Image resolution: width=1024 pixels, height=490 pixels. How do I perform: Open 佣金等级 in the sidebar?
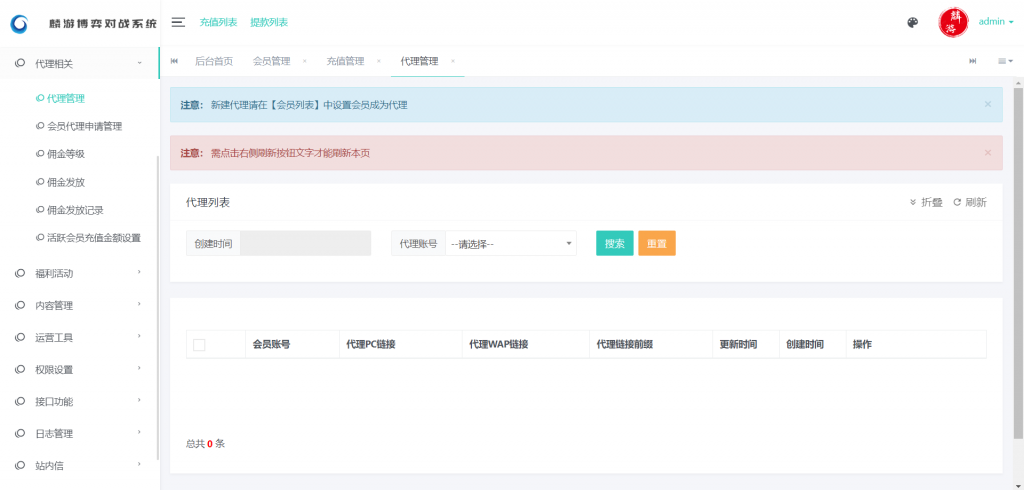(x=66, y=154)
